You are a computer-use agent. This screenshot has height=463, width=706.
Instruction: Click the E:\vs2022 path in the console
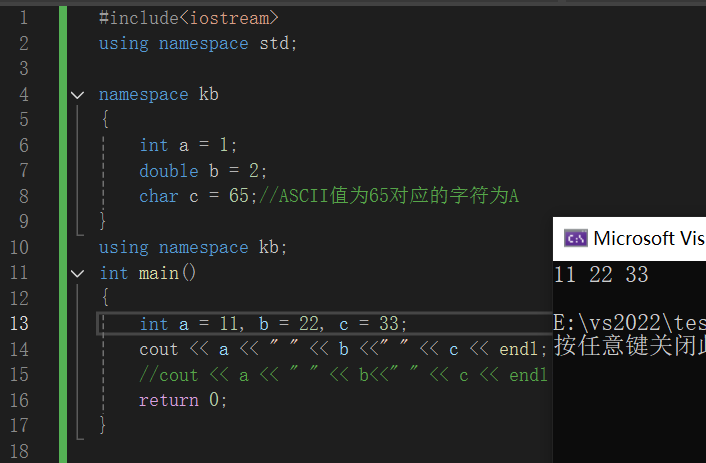[x=630, y=323]
